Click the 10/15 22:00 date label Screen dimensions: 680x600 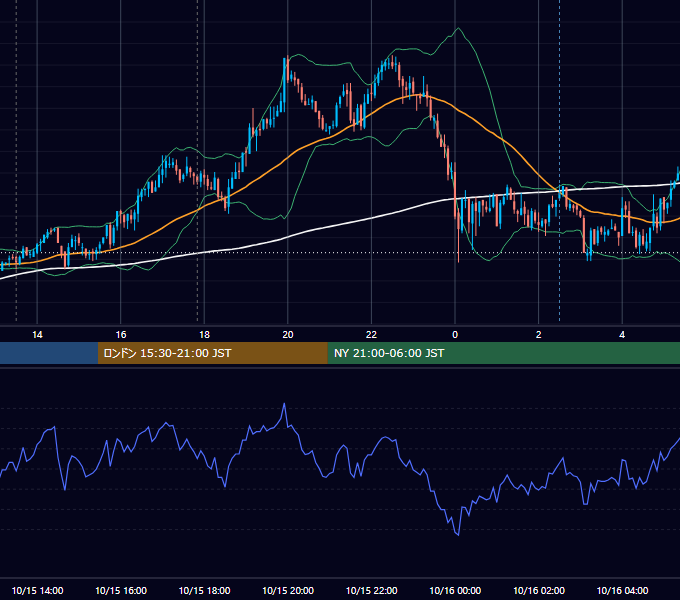coord(371,590)
